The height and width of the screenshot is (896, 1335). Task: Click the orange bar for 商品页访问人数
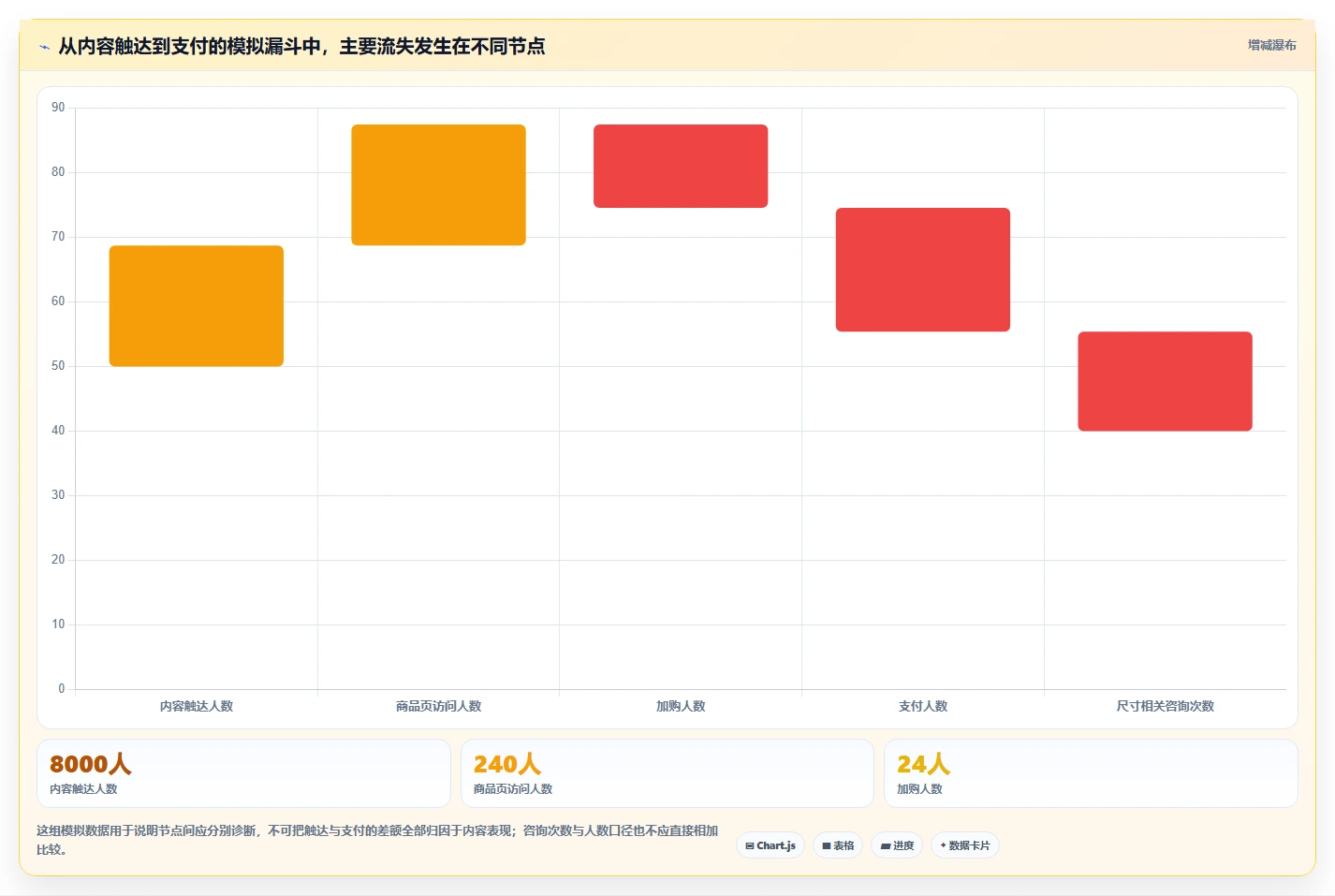point(438,185)
